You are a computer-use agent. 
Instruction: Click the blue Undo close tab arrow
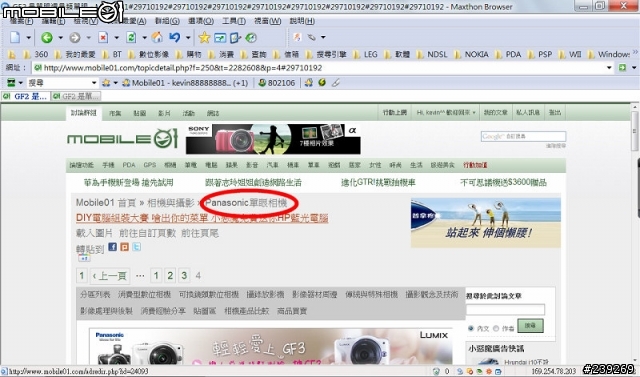[175, 38]
